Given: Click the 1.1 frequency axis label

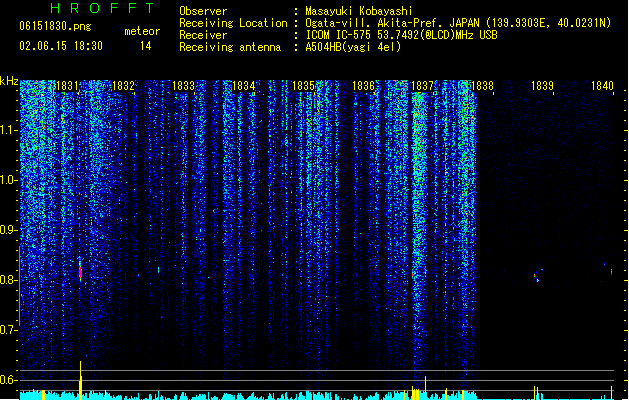Looking at the screenshot, I should [x=8, y=130].
